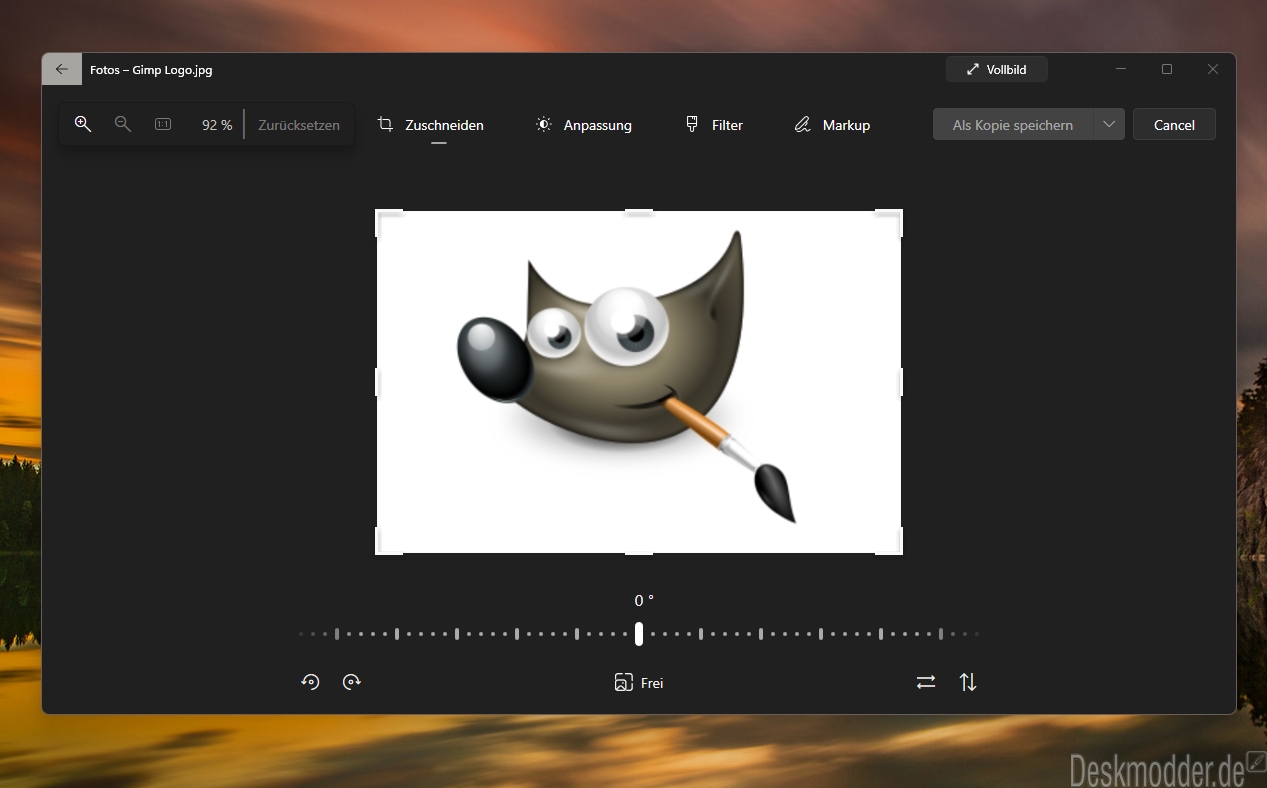Click the top edge crop handle
The height and width of the screenshot is (788, 1267).
(639, 212)
